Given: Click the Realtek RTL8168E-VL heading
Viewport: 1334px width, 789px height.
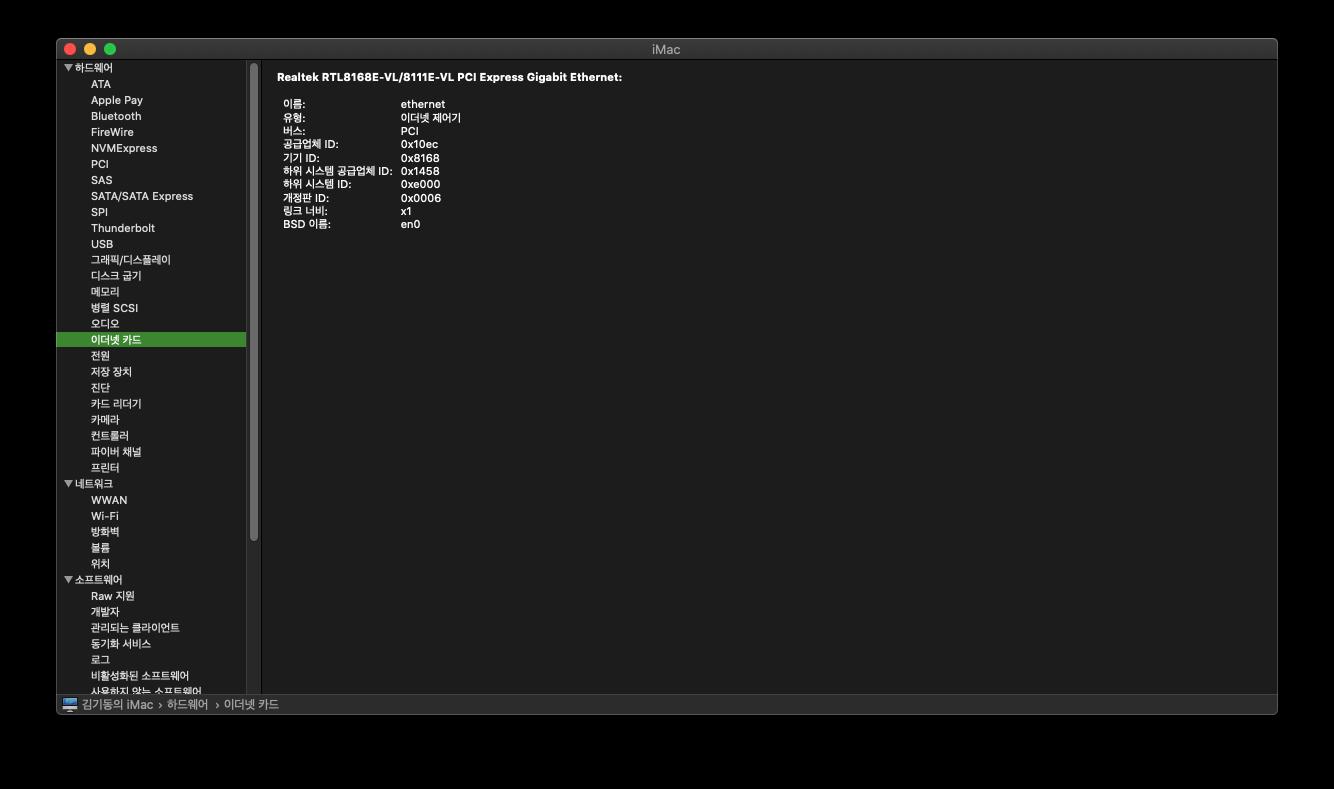Looking at the screenshot, I should click(x=449, y=77).
